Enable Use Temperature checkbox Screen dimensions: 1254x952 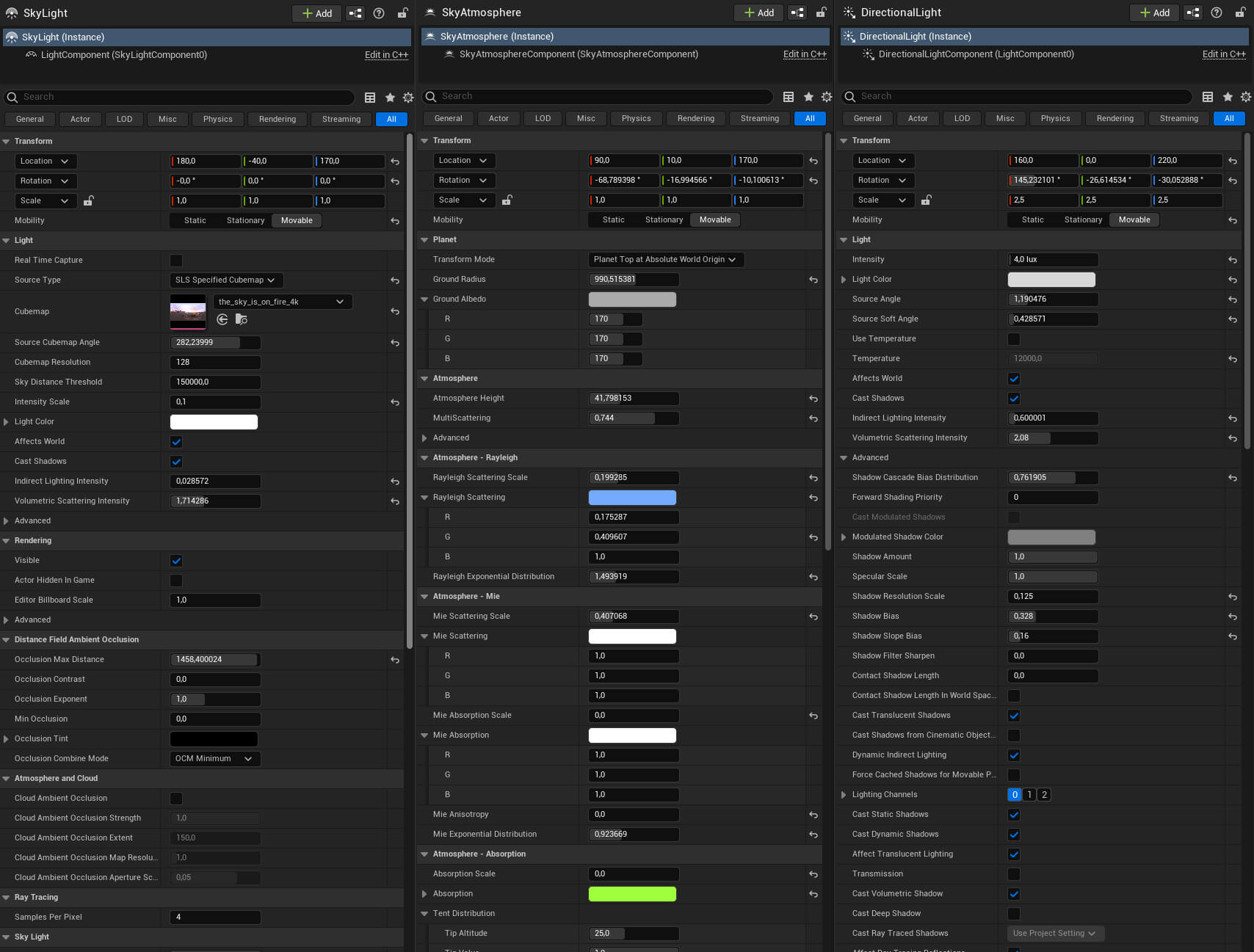[x=1014, y=339]
